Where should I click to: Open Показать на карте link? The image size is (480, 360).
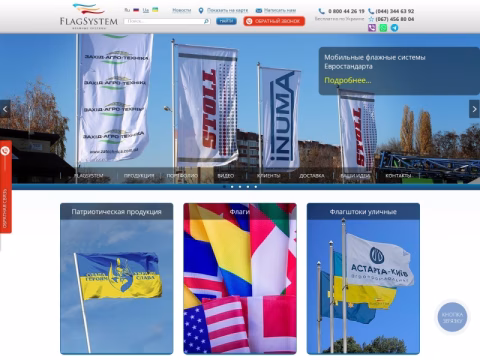(x=227, y=10)
